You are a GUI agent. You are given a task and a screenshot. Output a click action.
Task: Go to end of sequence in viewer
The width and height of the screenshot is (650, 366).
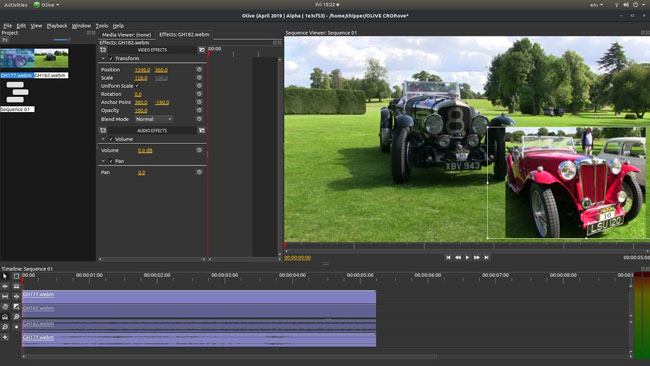click(x=487, y=257)
